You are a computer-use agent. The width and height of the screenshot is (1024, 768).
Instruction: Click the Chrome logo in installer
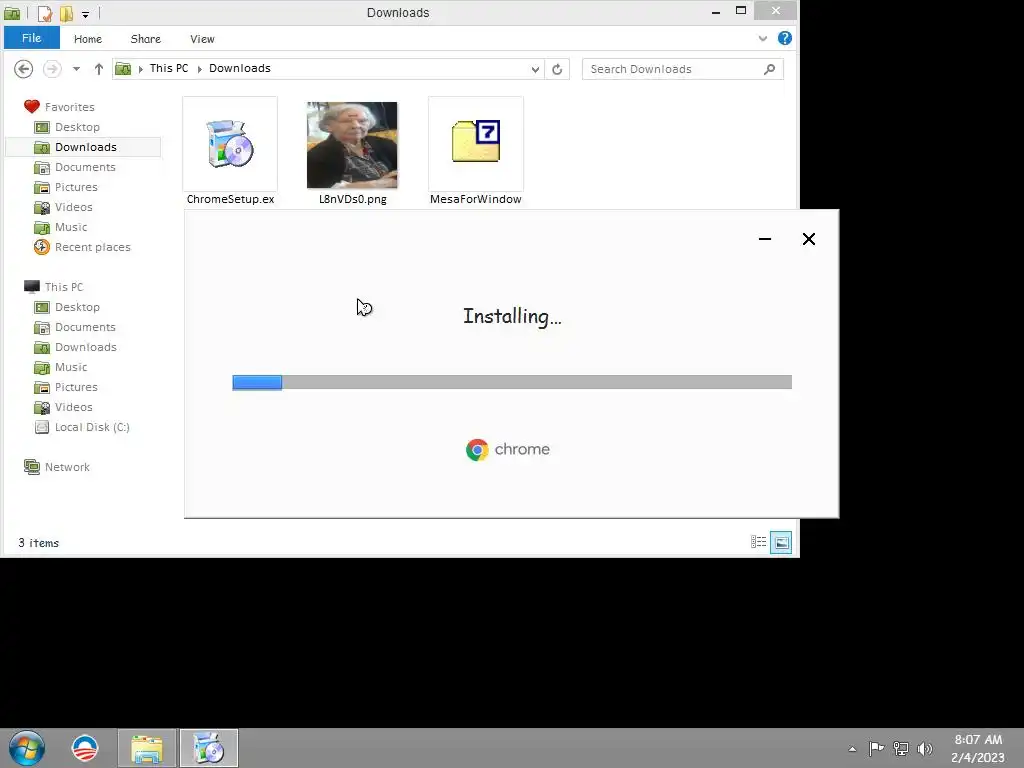point(477,450)
